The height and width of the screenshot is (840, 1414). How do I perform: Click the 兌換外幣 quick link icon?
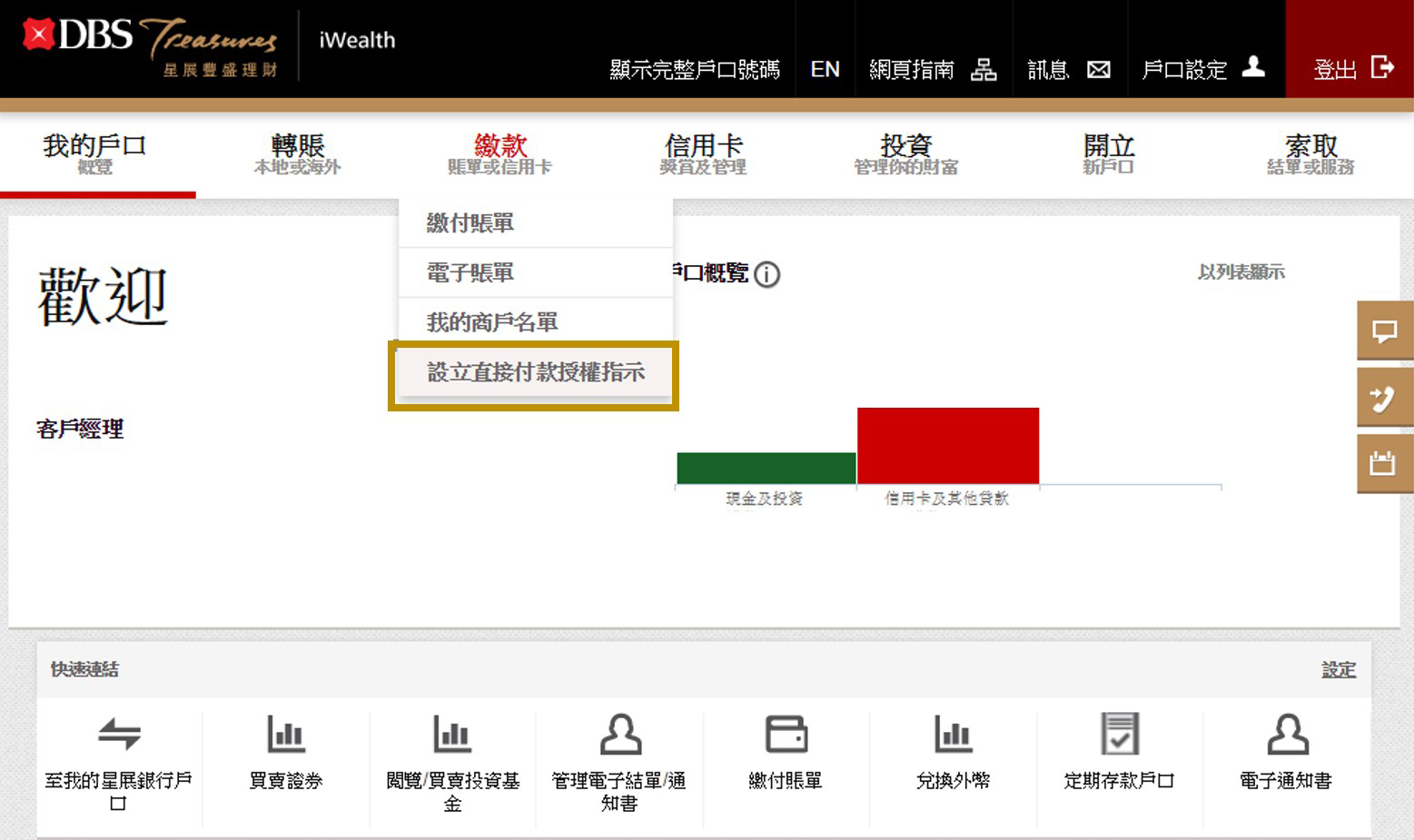953,735
